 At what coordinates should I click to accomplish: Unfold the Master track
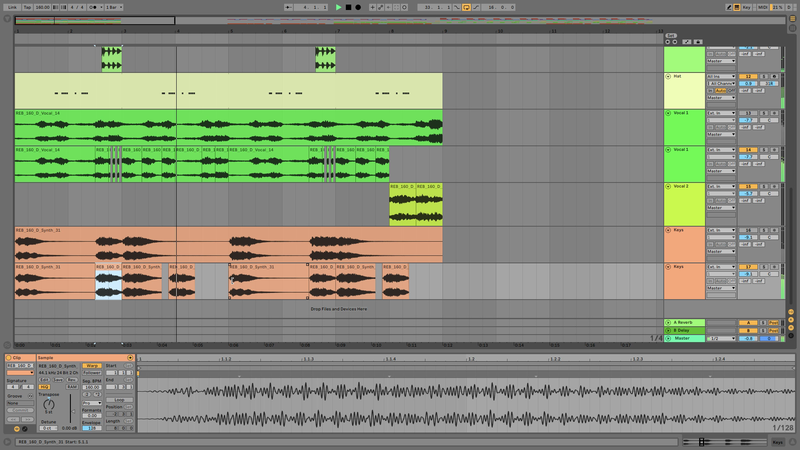tap(668, 338)
